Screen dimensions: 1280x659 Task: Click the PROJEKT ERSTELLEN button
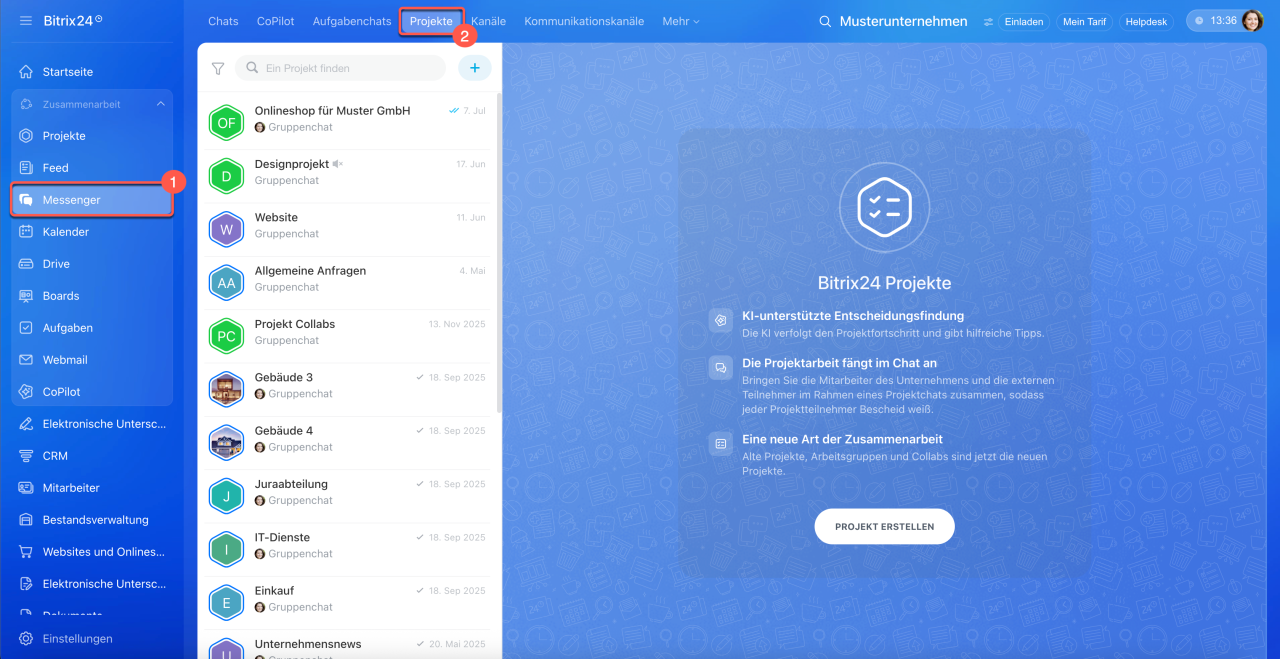click(x=884, y=526)
